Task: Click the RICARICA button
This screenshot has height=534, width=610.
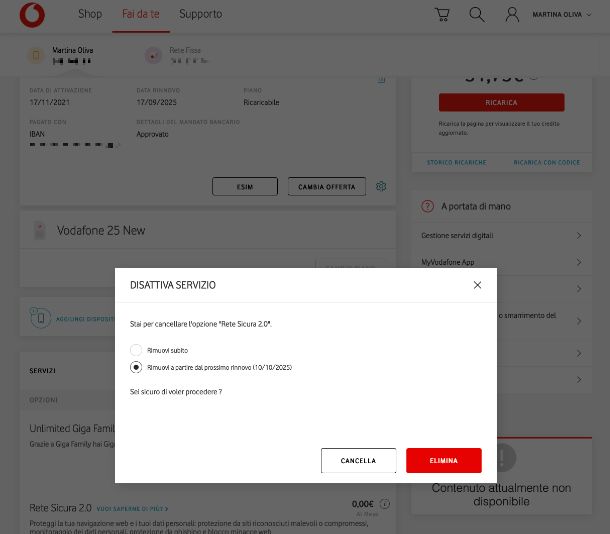Action: (x=501, y=102)
